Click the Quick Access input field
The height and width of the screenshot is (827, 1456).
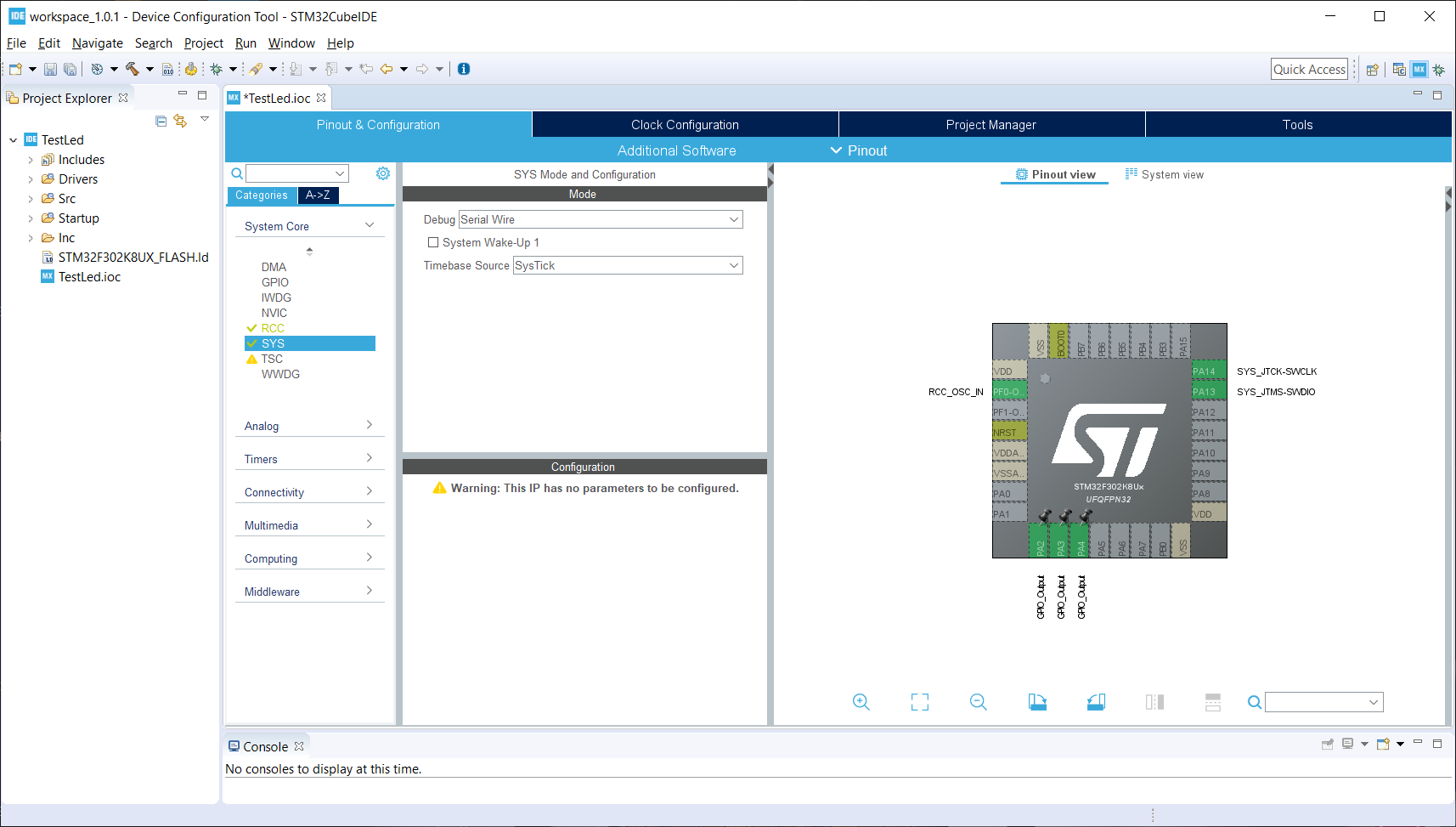point(1309,70)
